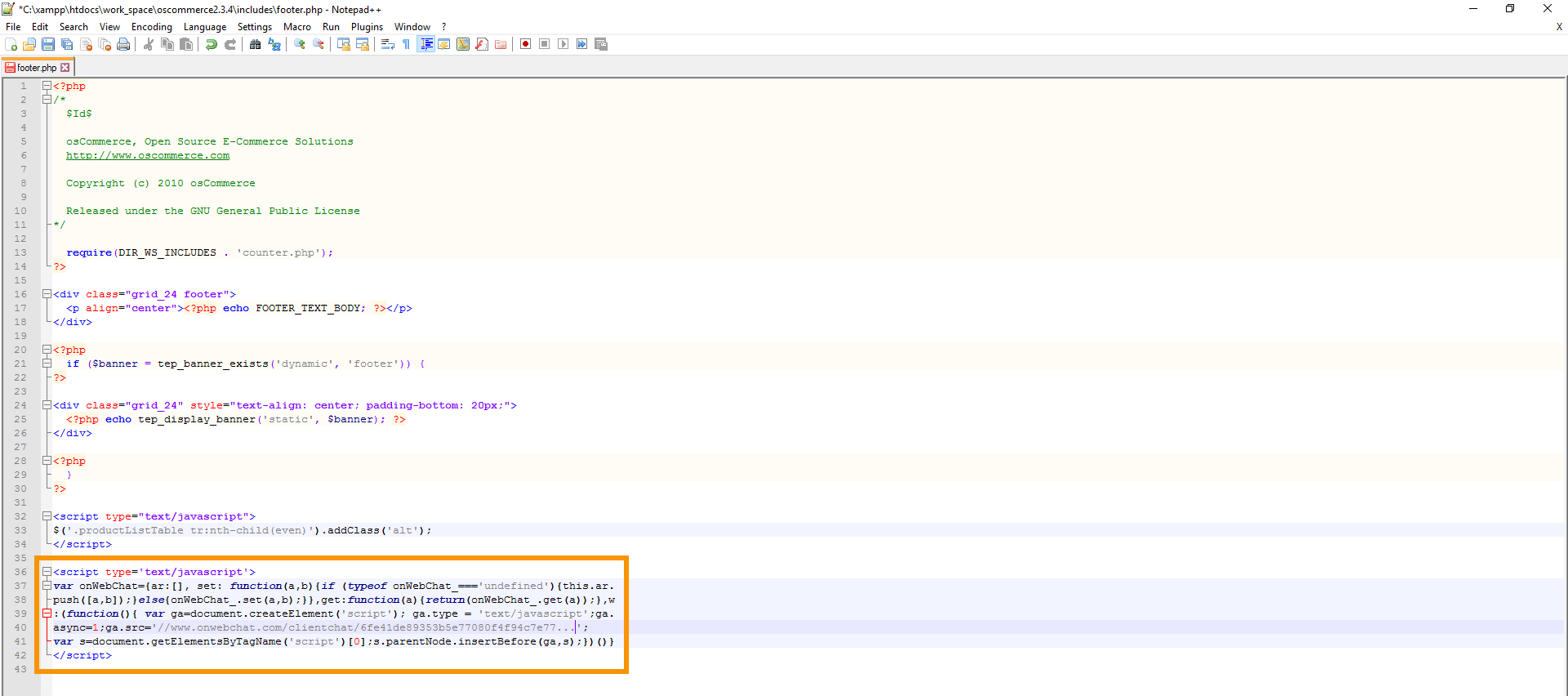
Task: Open the Encoding menu
Action: pos(152,27)
